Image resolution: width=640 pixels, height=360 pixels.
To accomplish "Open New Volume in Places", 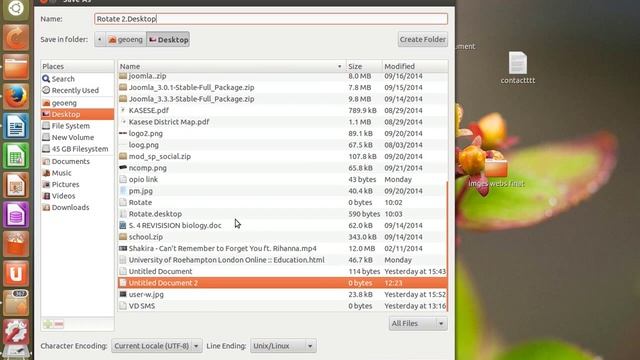I will (x=77, y=137).
